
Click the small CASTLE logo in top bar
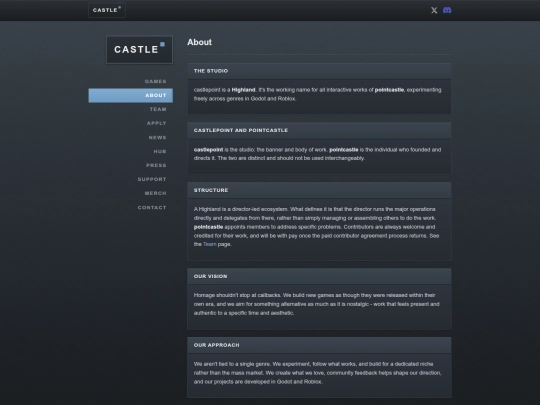[x=107, y=10]
